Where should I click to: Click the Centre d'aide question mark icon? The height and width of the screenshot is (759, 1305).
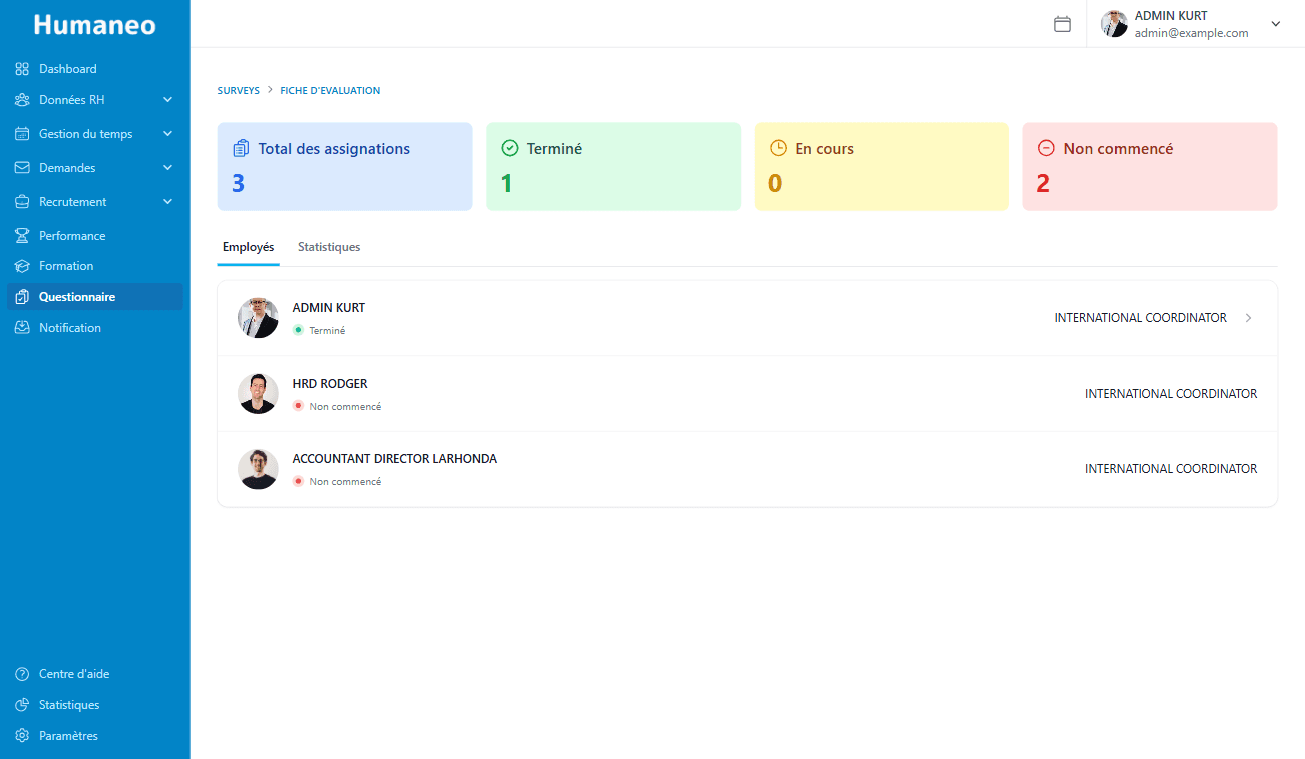click(22, 674)
